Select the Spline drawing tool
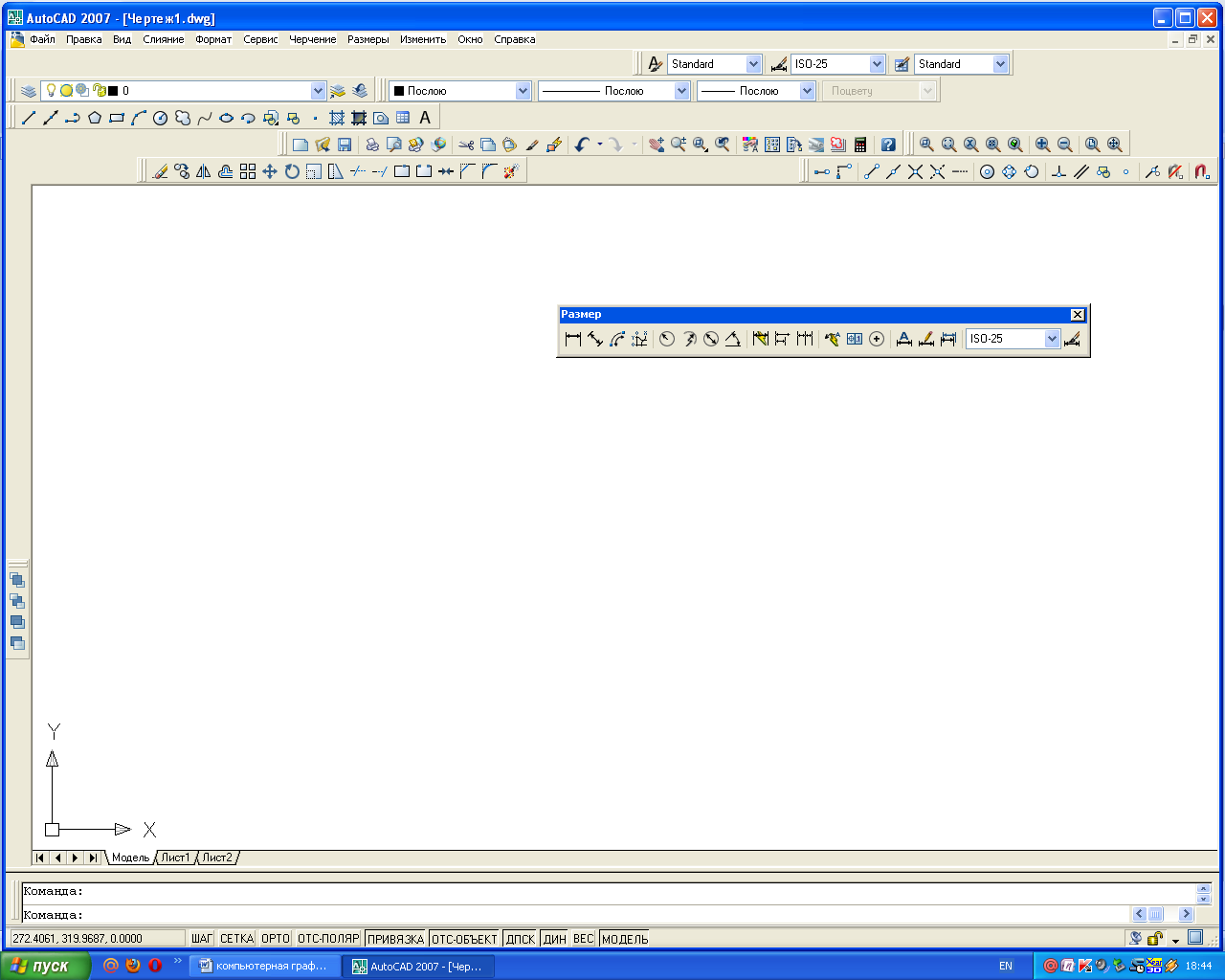This screenshot has width=1225, height=980. click(x=205, y=118)
